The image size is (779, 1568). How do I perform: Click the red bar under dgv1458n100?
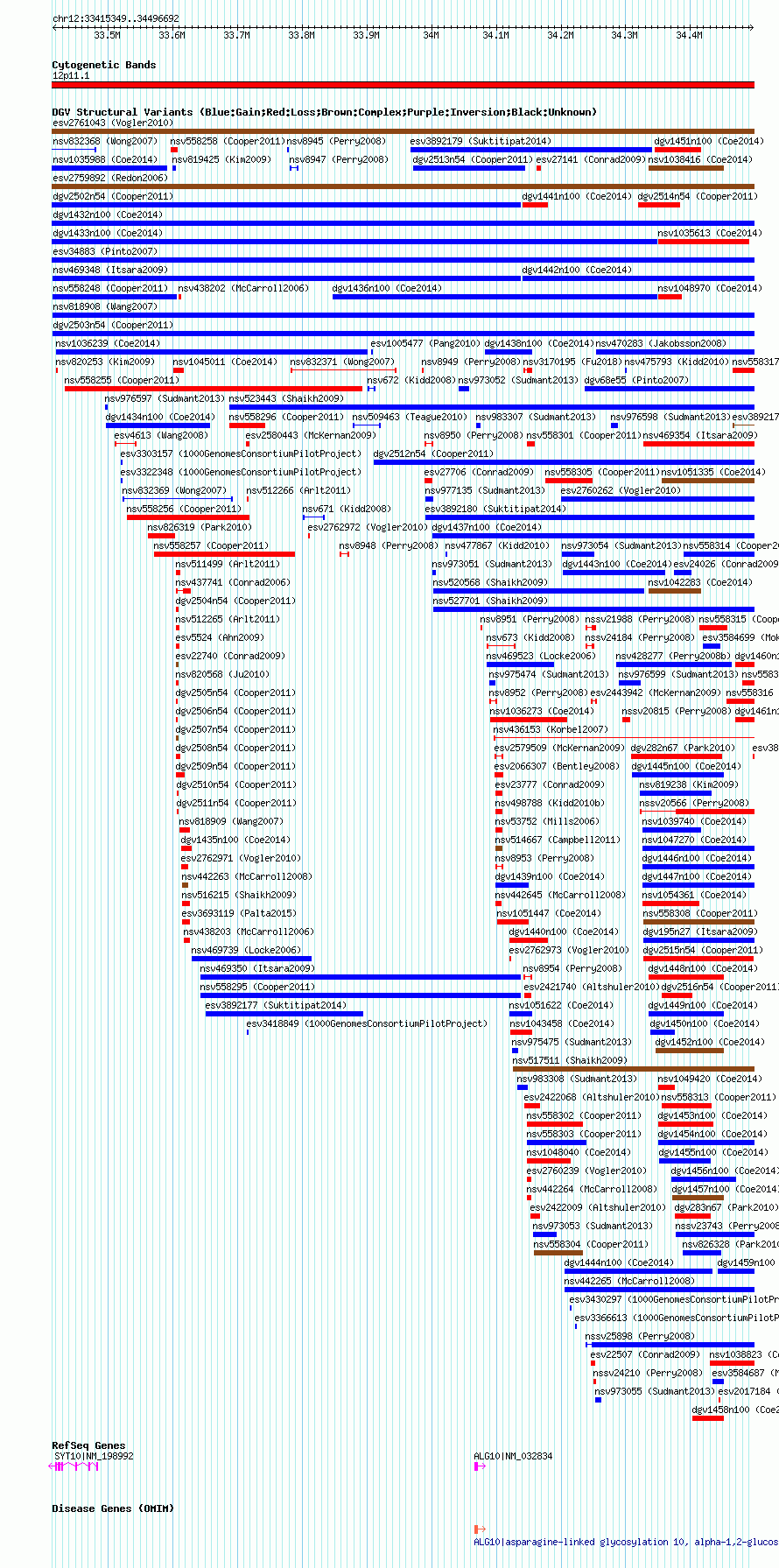tap(708, 1418)
